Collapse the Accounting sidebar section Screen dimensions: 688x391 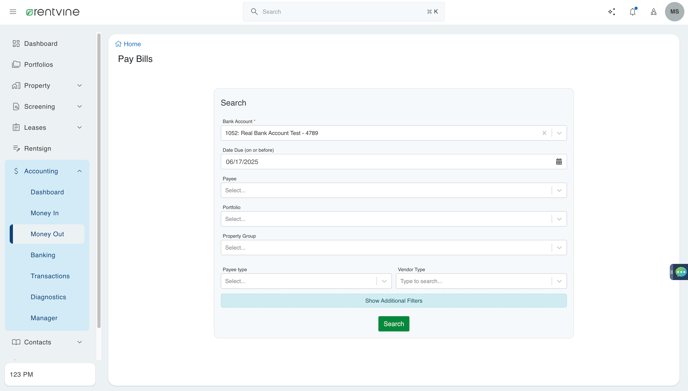coord(47,171)
